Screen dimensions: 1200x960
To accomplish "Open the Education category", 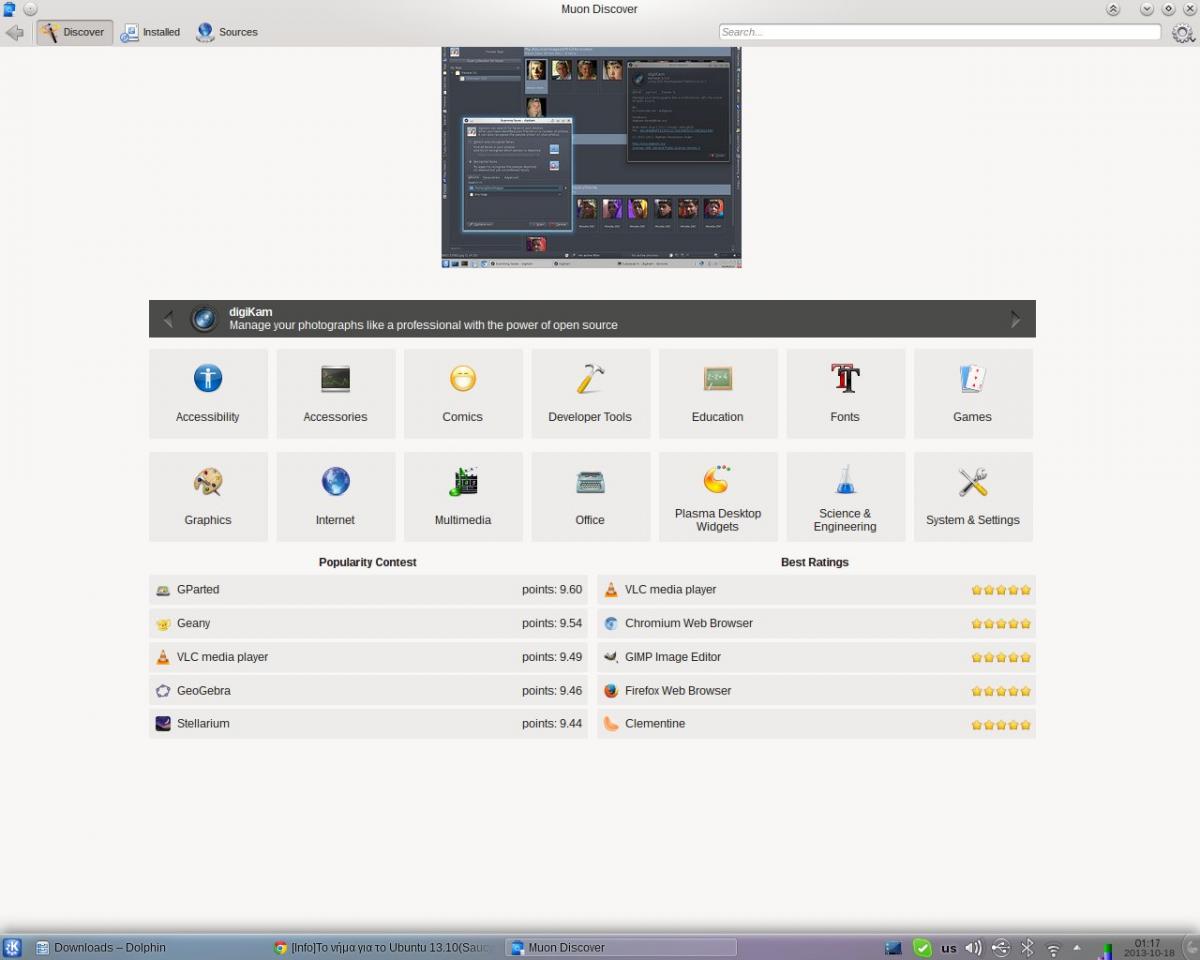I will click(x=718, y=393).
